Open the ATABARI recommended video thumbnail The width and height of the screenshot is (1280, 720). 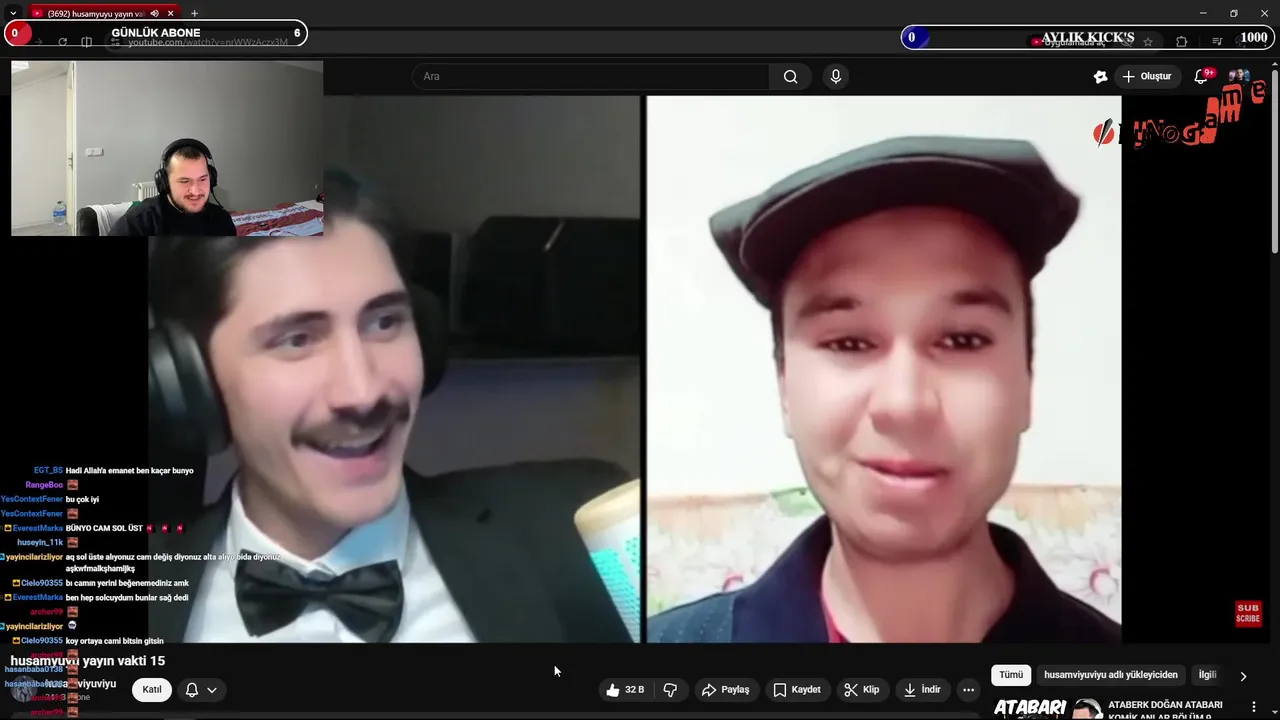point(1044,707)
